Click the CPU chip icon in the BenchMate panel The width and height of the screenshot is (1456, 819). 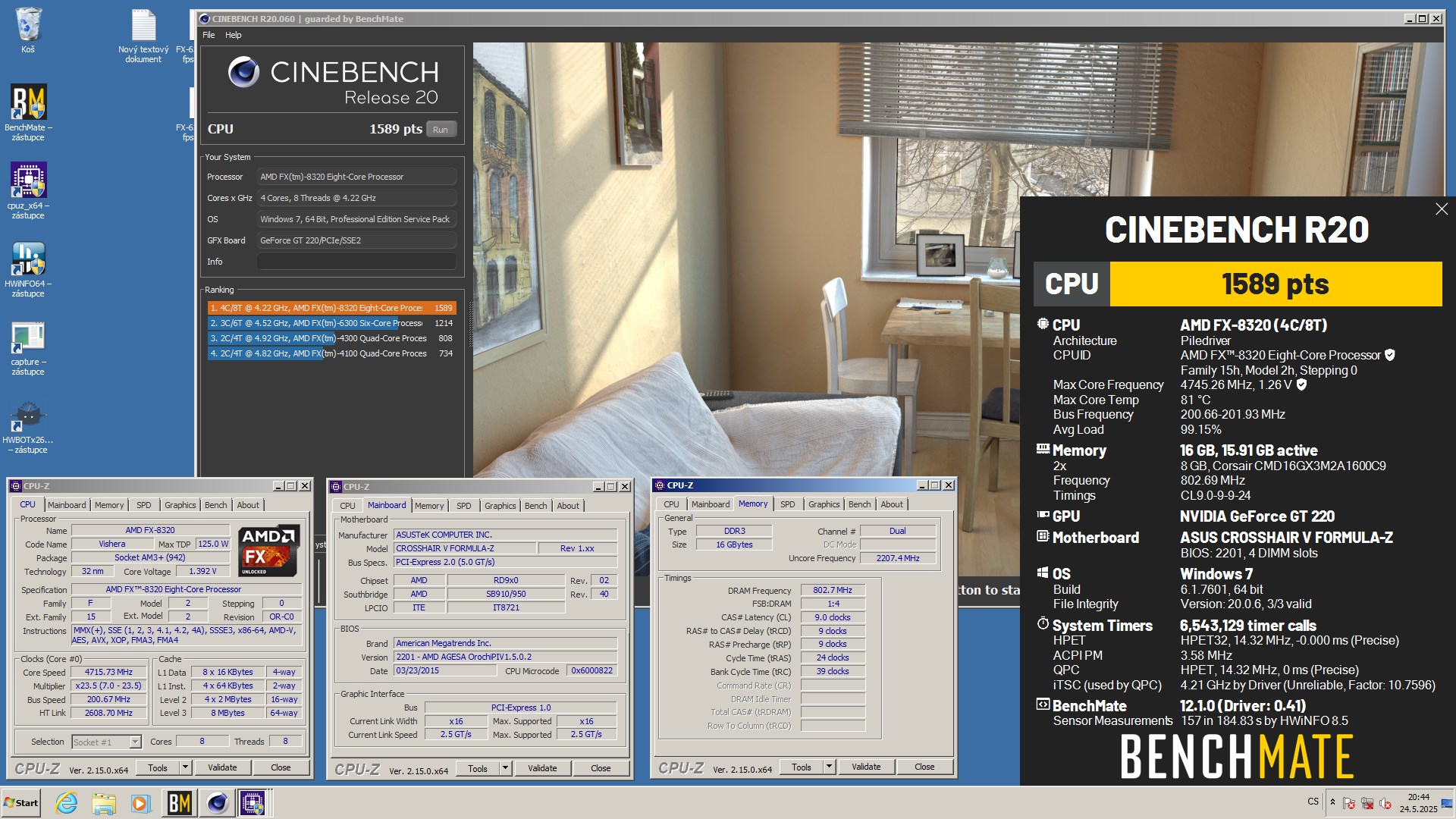tap(1043, 325)
